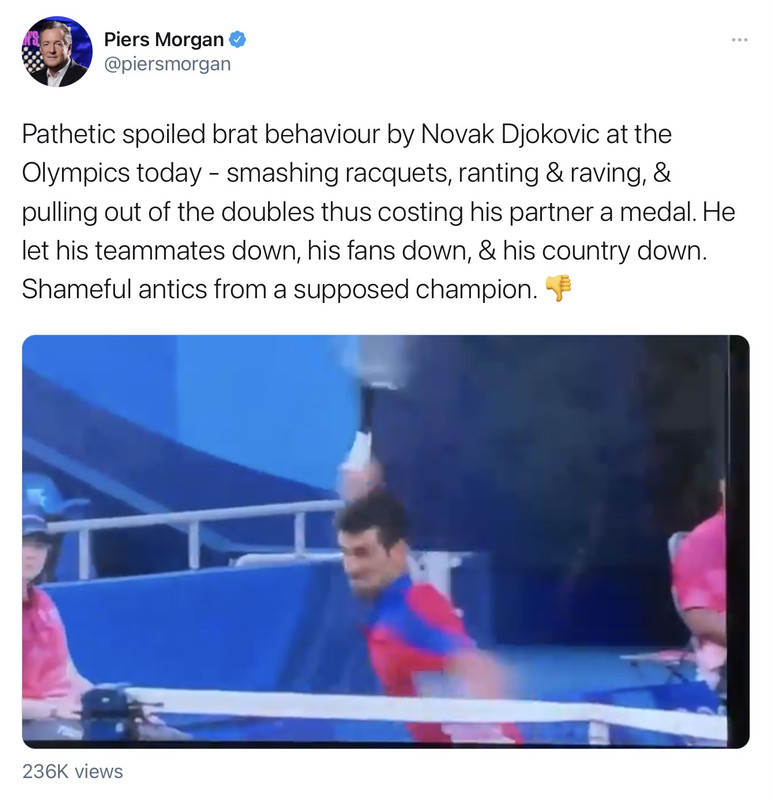This screenshot has height=800, width=773.
Task: Click the word "Olympics" in the tweet
Action: (76, 173)
